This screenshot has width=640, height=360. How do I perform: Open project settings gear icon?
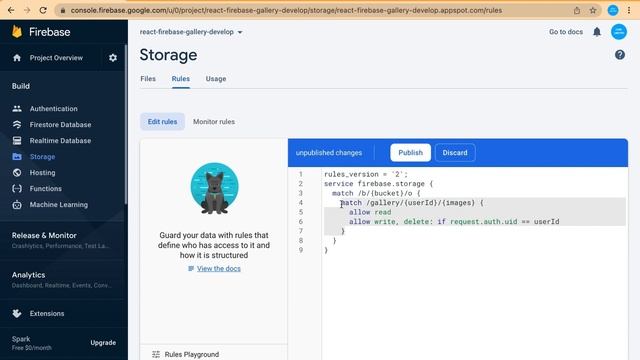[113, 58]
